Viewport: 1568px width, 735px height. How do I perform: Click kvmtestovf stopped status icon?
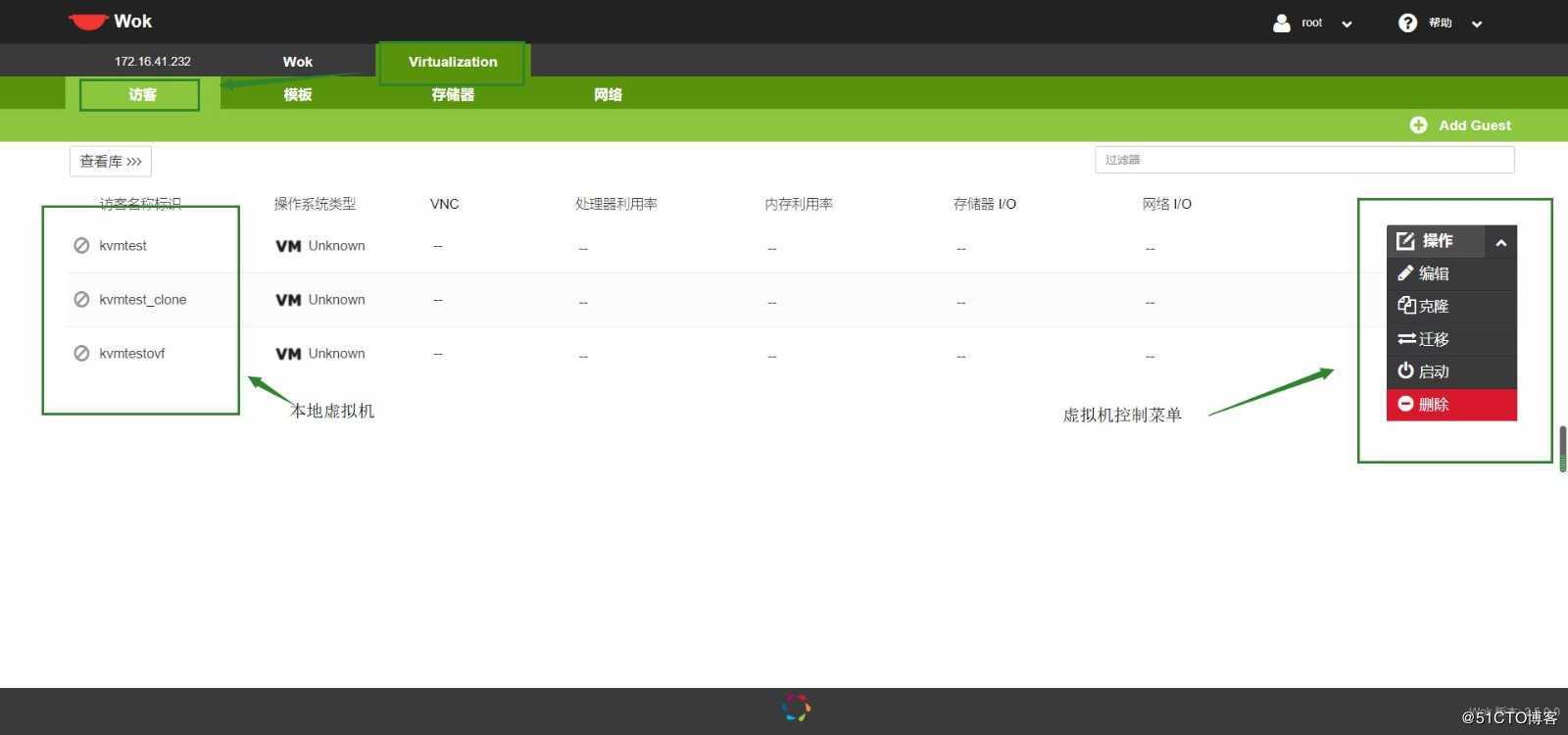point(81,353)
